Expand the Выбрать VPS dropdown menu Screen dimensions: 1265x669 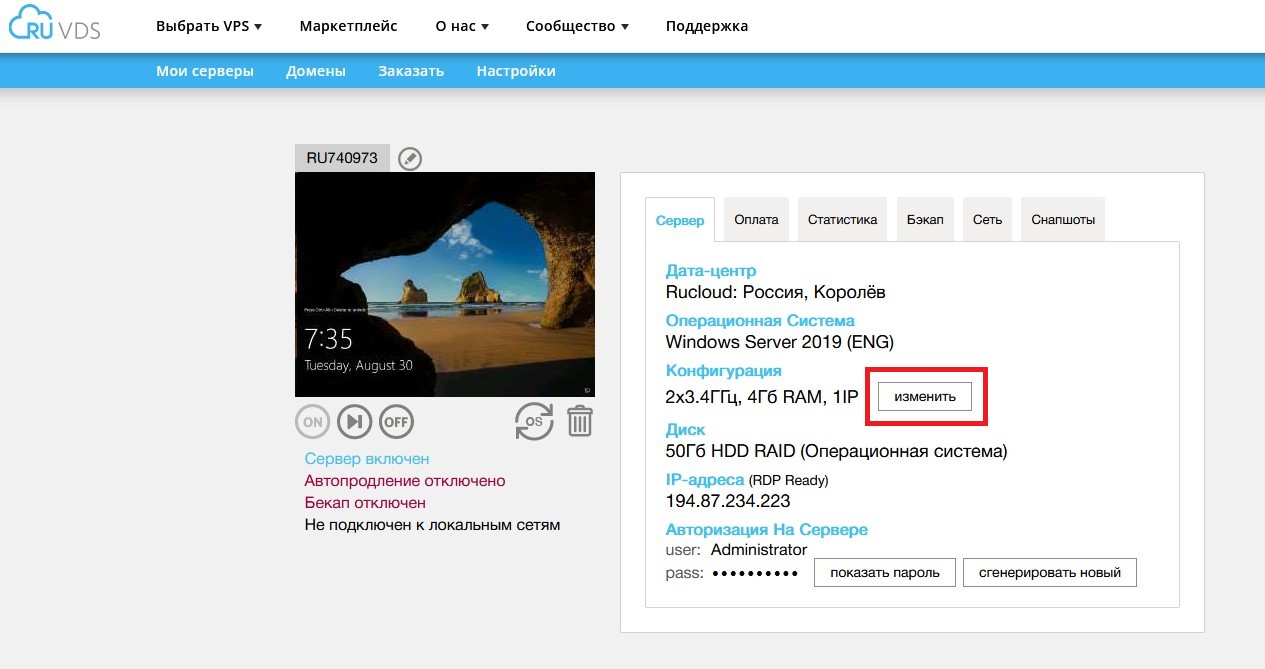click(208, 26)
